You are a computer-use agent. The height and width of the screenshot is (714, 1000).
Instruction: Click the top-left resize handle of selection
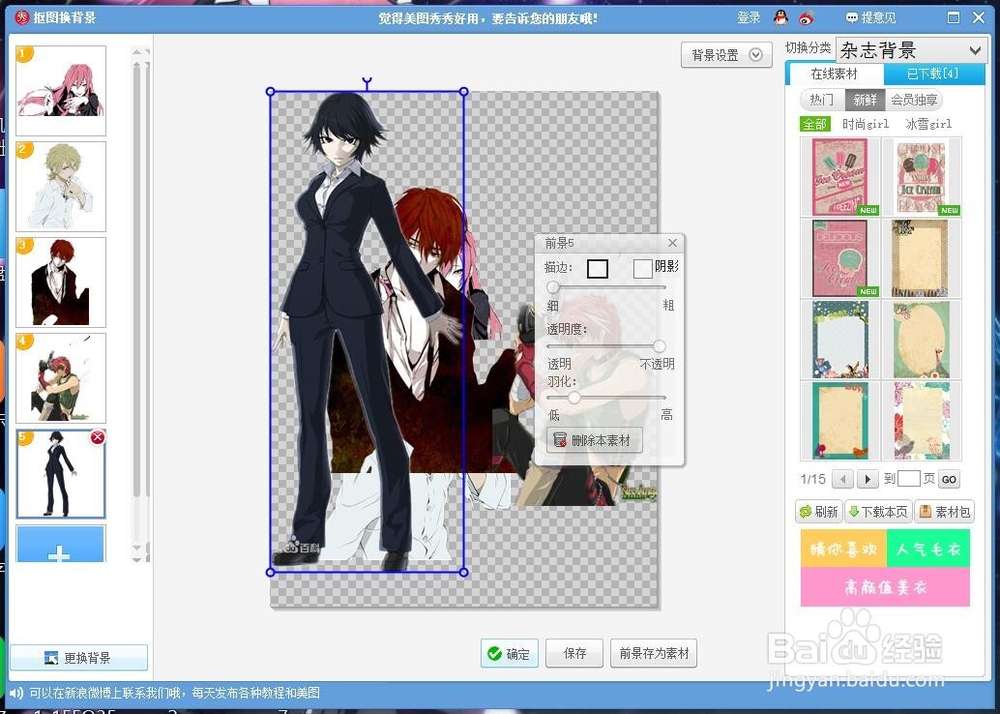click(270, 92)
